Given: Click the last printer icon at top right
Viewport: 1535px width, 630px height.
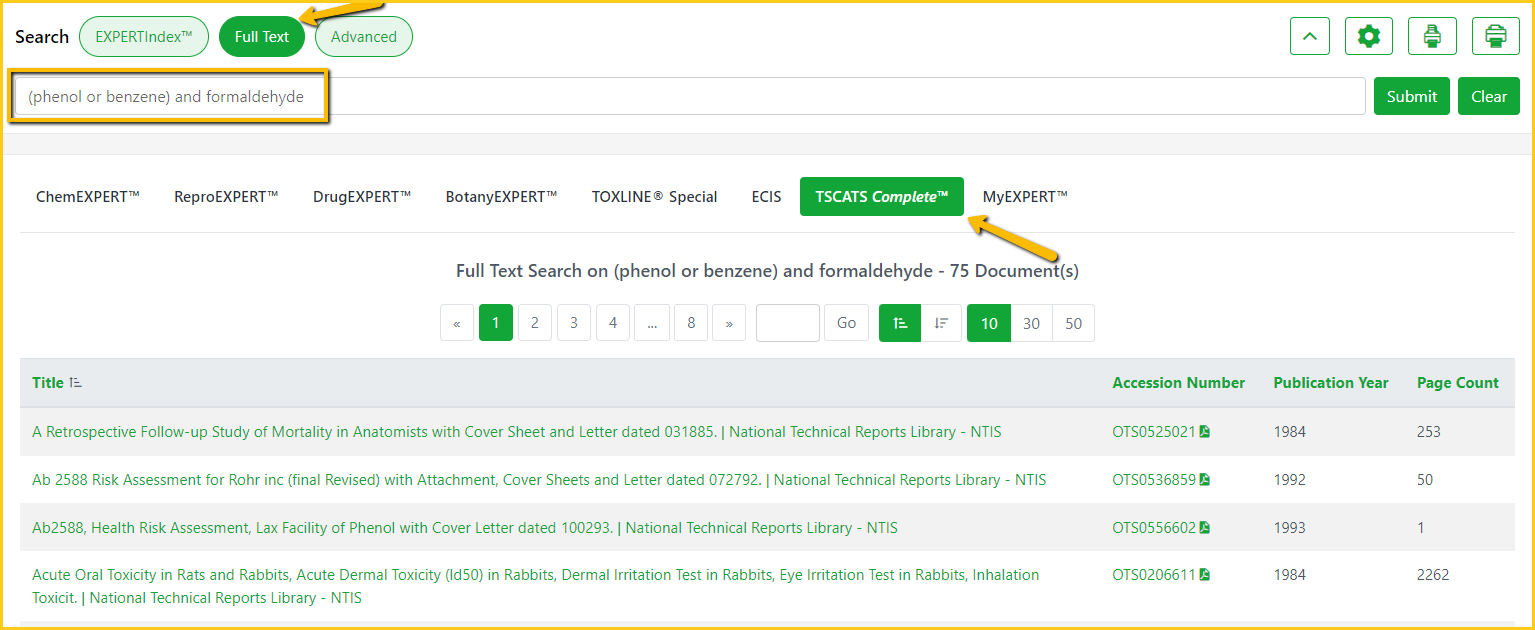Looking at the screenshot, I should [x=1495, y=37].
